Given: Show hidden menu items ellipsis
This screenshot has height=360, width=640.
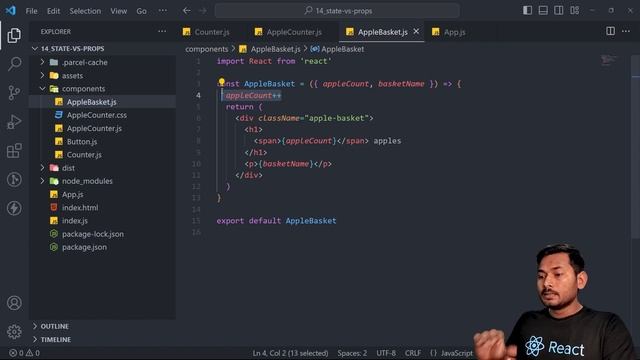Looking at the screenshot, I should [162, 11].
